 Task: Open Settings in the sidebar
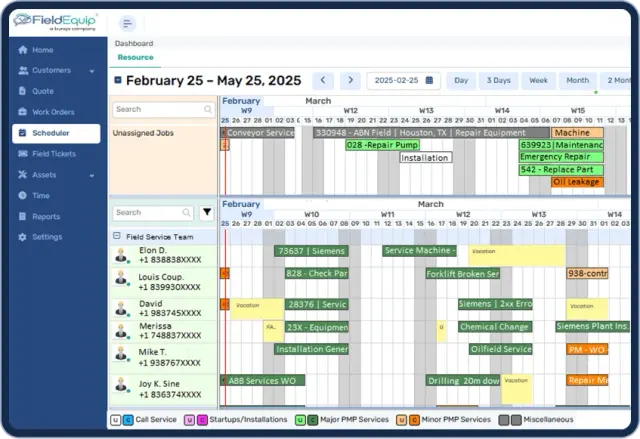tap(56, 237)
